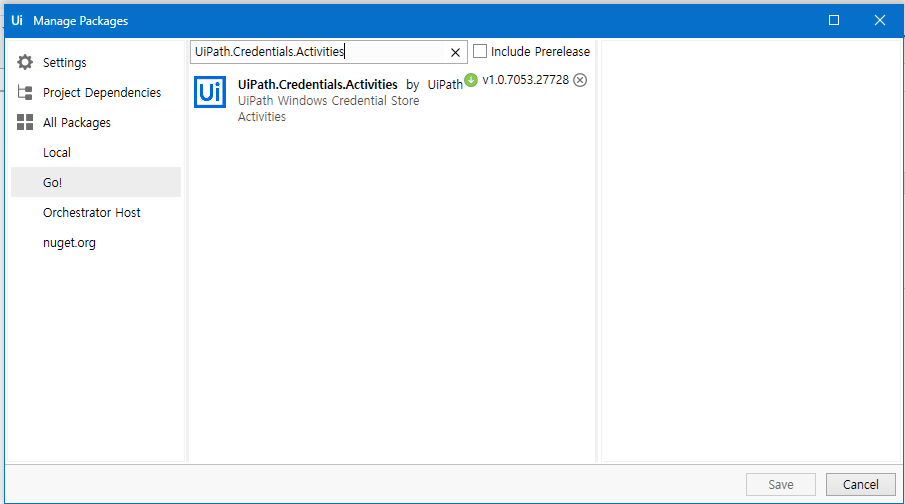
Task: Select the Go! package source
Action: (x=96, y=182)
